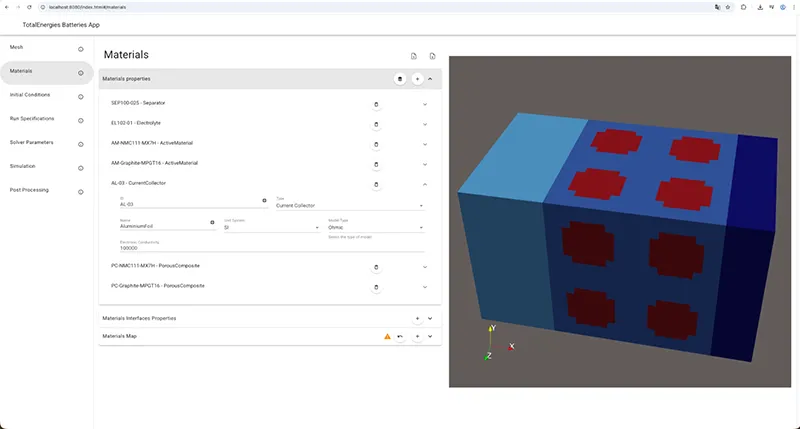Click the Mesh step status circle
This screenshot has width=800, height=429.
(x=81, y=49)
